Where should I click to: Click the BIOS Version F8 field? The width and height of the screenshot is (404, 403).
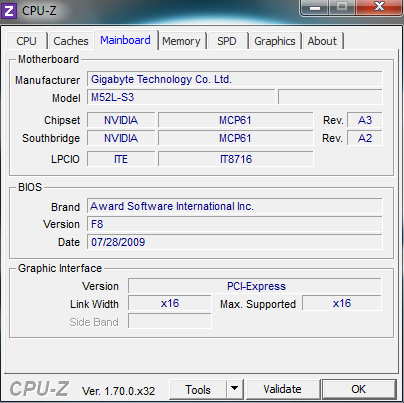[235, 224]
